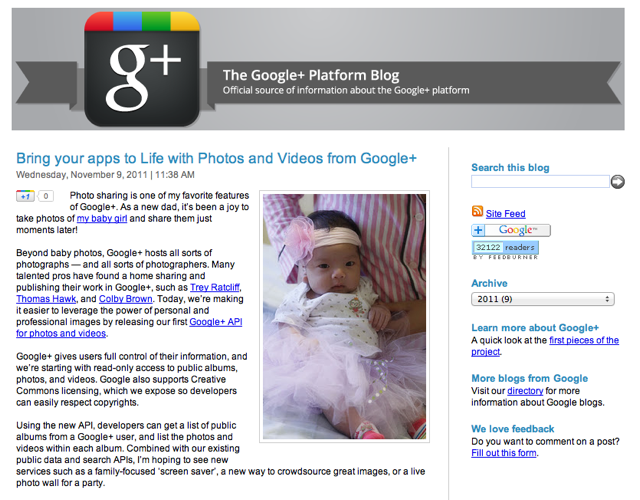Open the Site Feed link

tap(506, 213)
